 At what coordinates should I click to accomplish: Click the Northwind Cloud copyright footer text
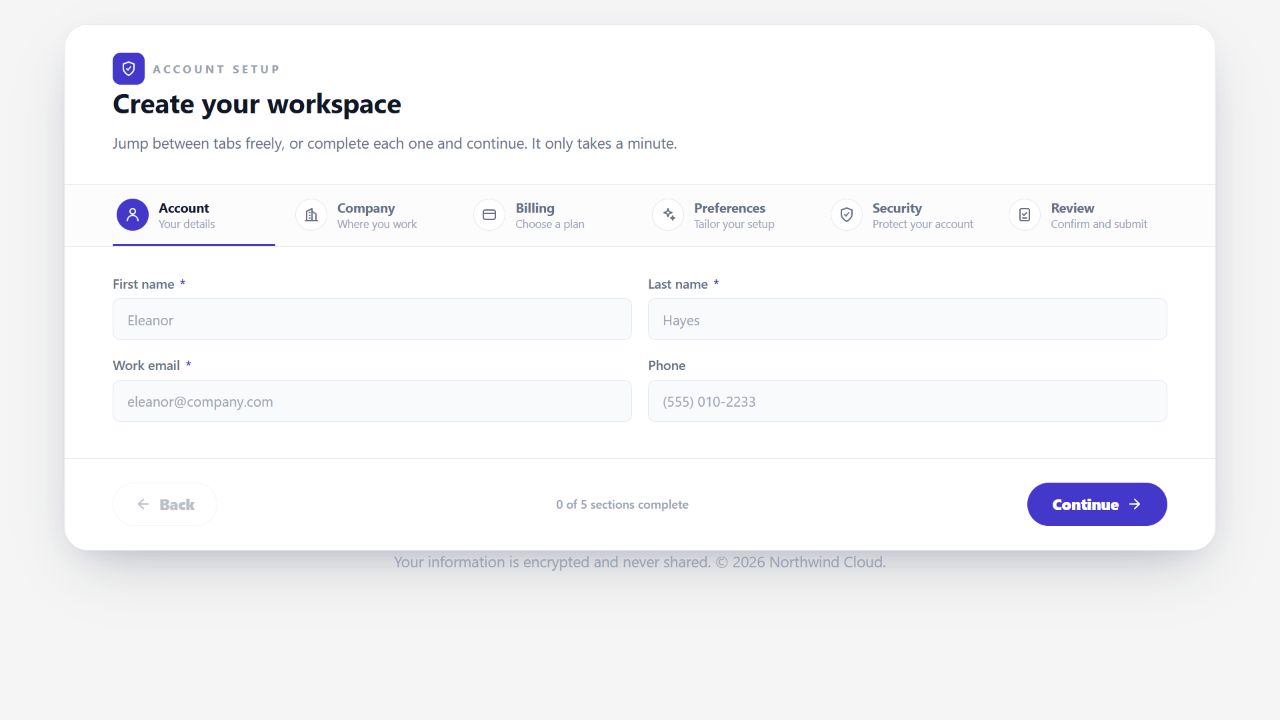click(640, 562)
